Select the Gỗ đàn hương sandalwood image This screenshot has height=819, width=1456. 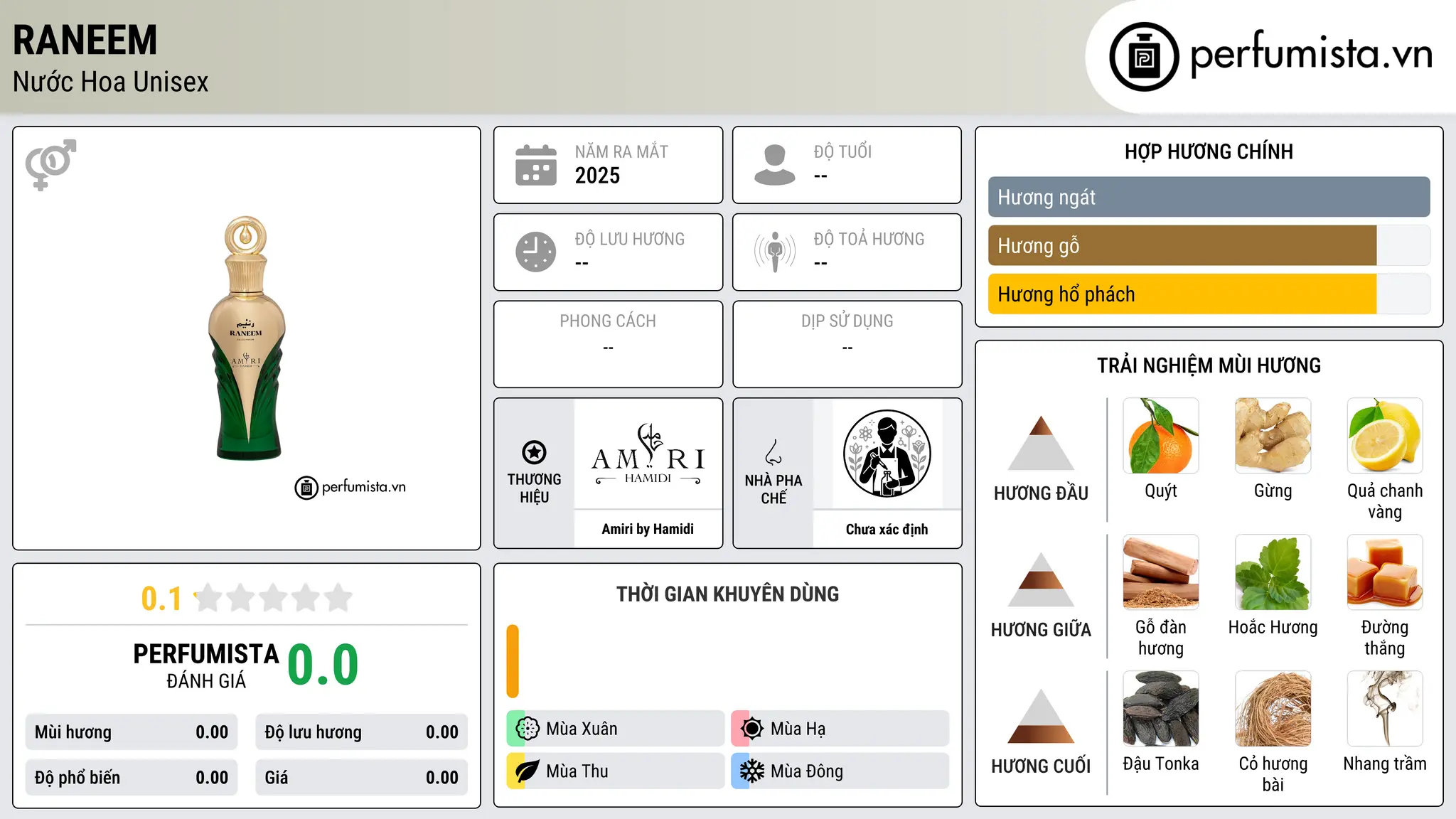click(1161, 572)
